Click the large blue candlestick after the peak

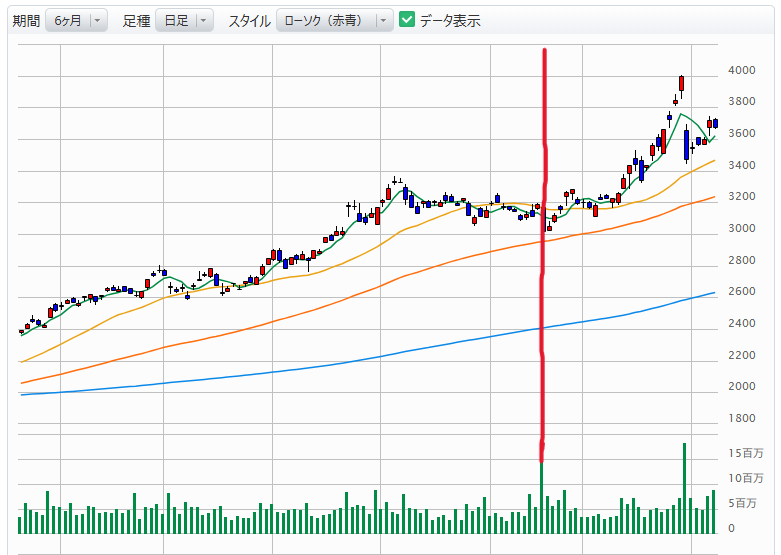coord(686,144)
